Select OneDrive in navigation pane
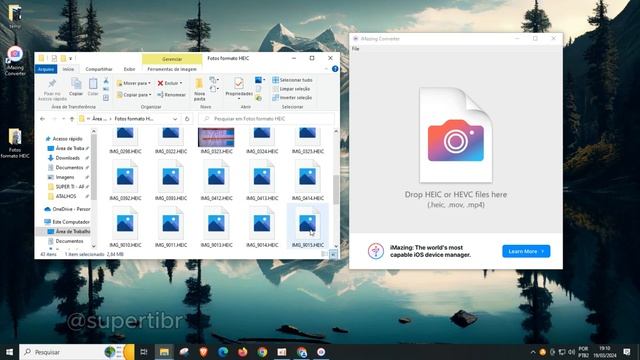Screen dimensions: 640x360 pyautogui.click(x=67, y=209)
